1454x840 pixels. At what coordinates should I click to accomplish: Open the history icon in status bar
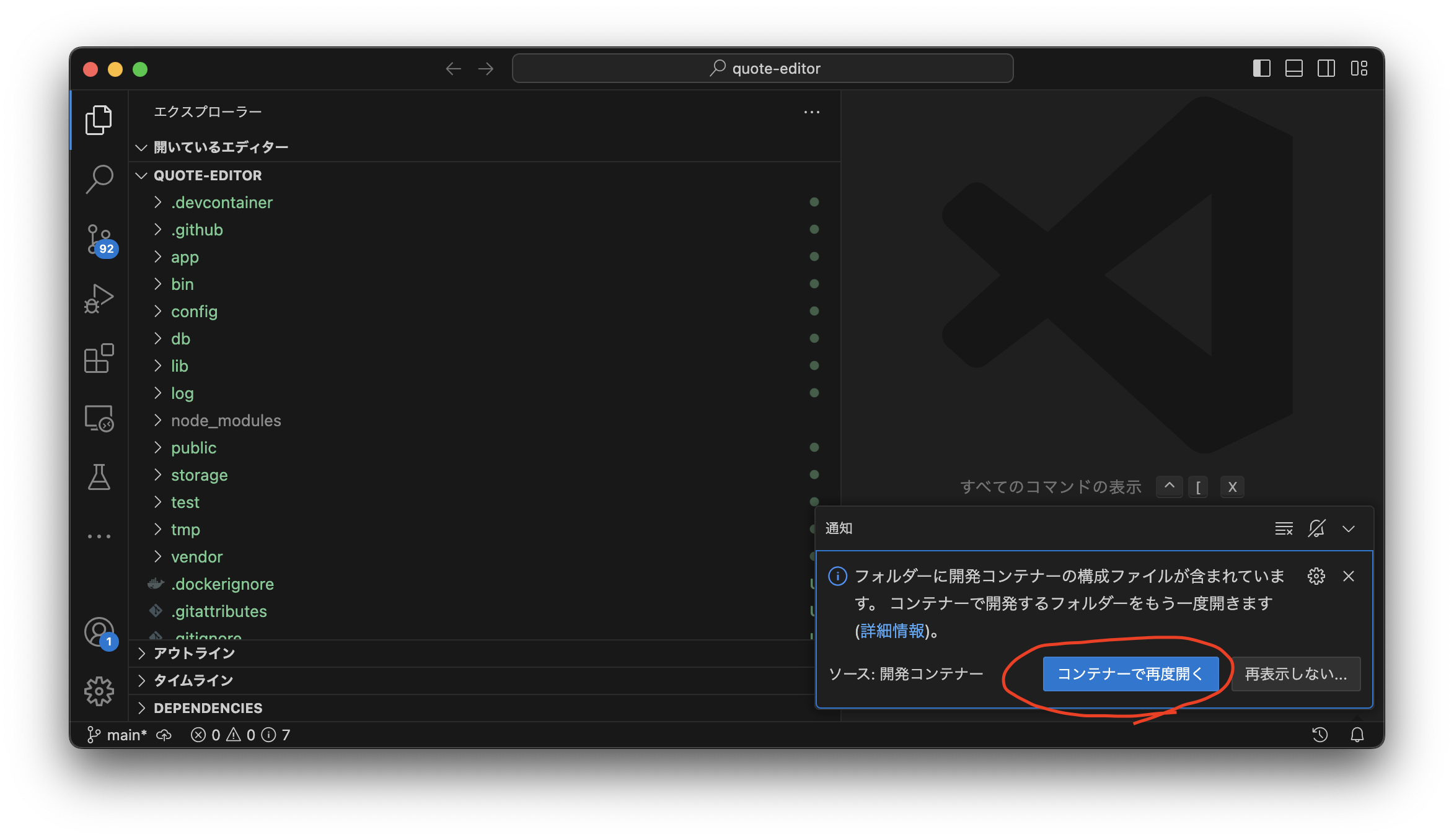pyautogui.click(x=1320, y=735)
